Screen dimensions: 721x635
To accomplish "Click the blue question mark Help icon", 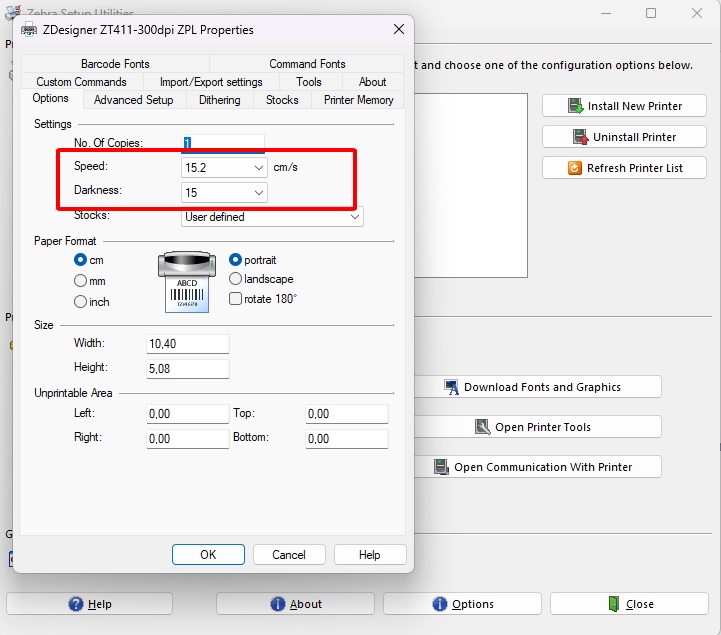I will 76,604.
